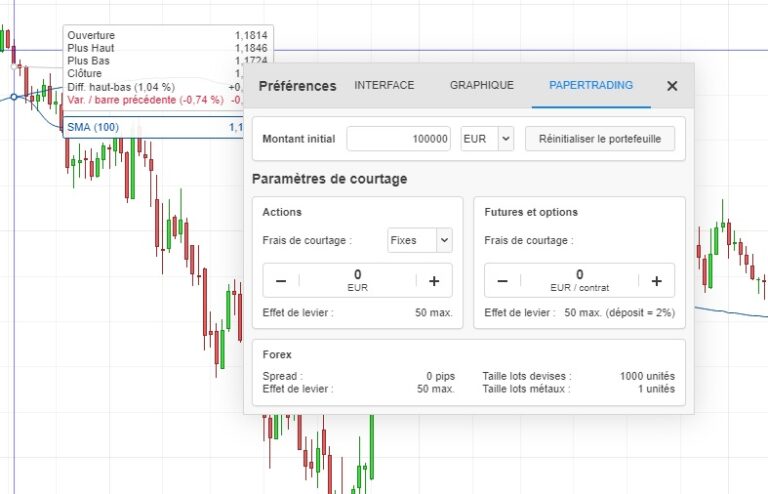Click the Plus Bas row in tooltip
This screenshot has height=494, width=768.
(x=168, y=61)
